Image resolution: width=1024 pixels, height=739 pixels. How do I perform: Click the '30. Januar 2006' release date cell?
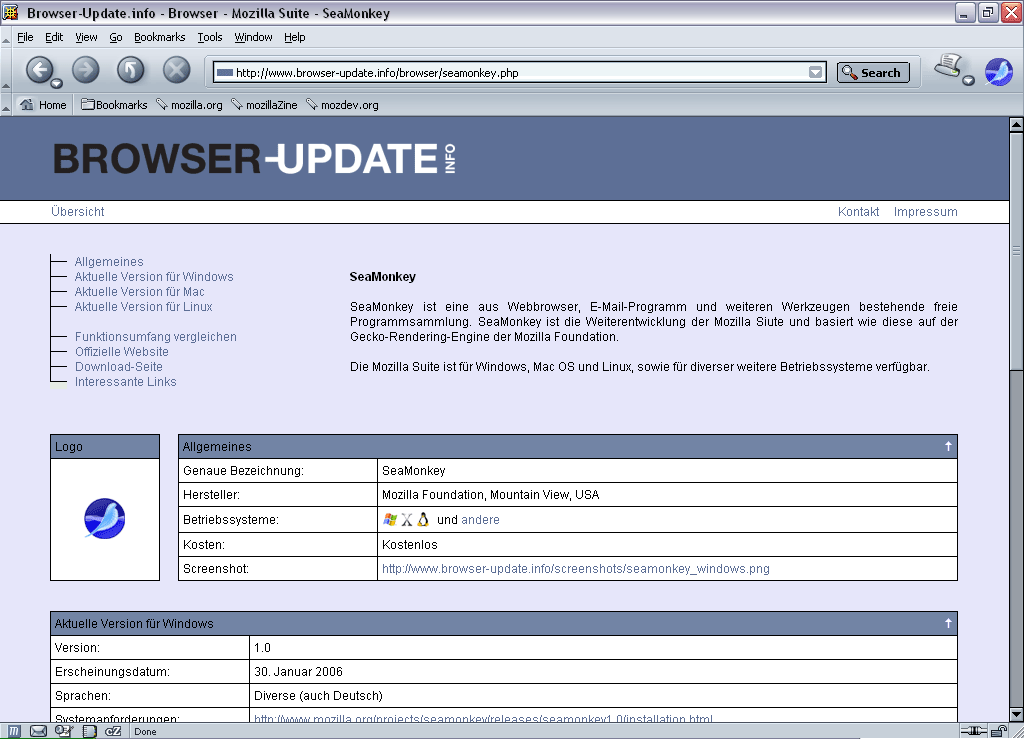point(604,672)
